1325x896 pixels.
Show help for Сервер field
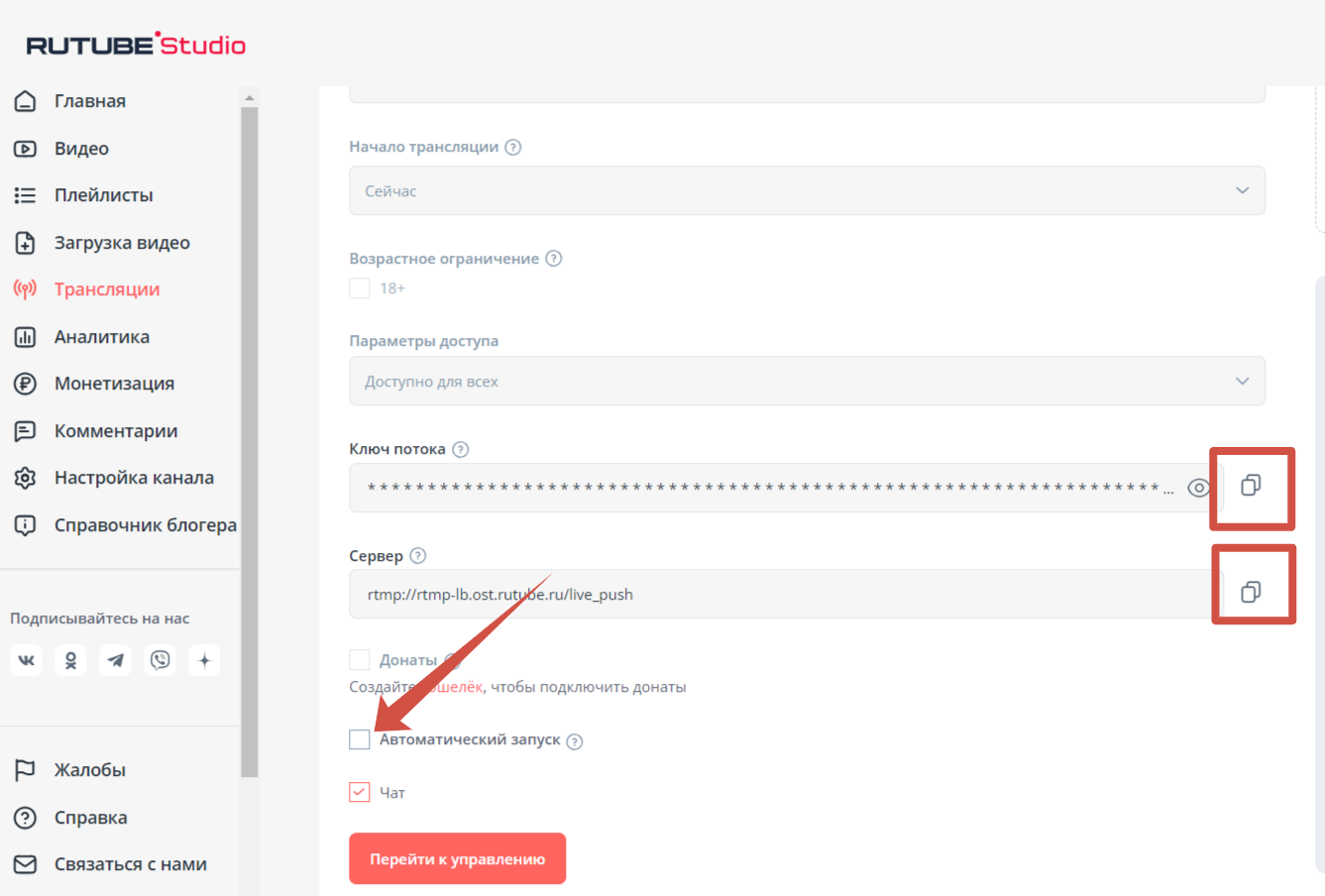tap(418, 556)
